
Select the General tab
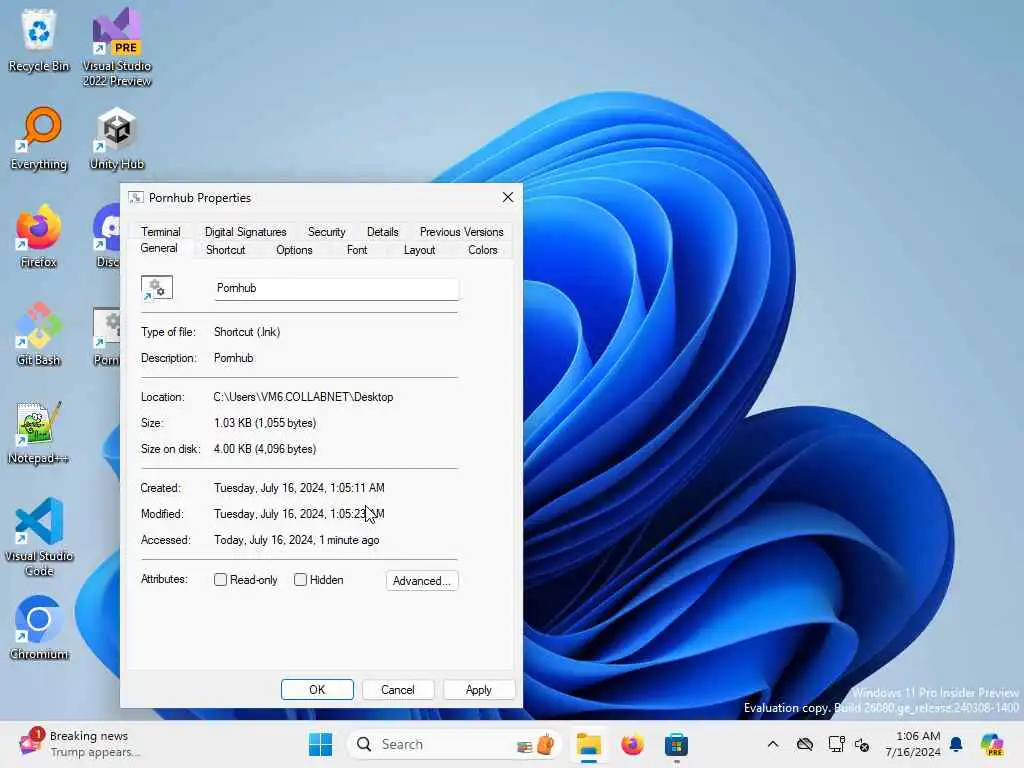[159, 248]
